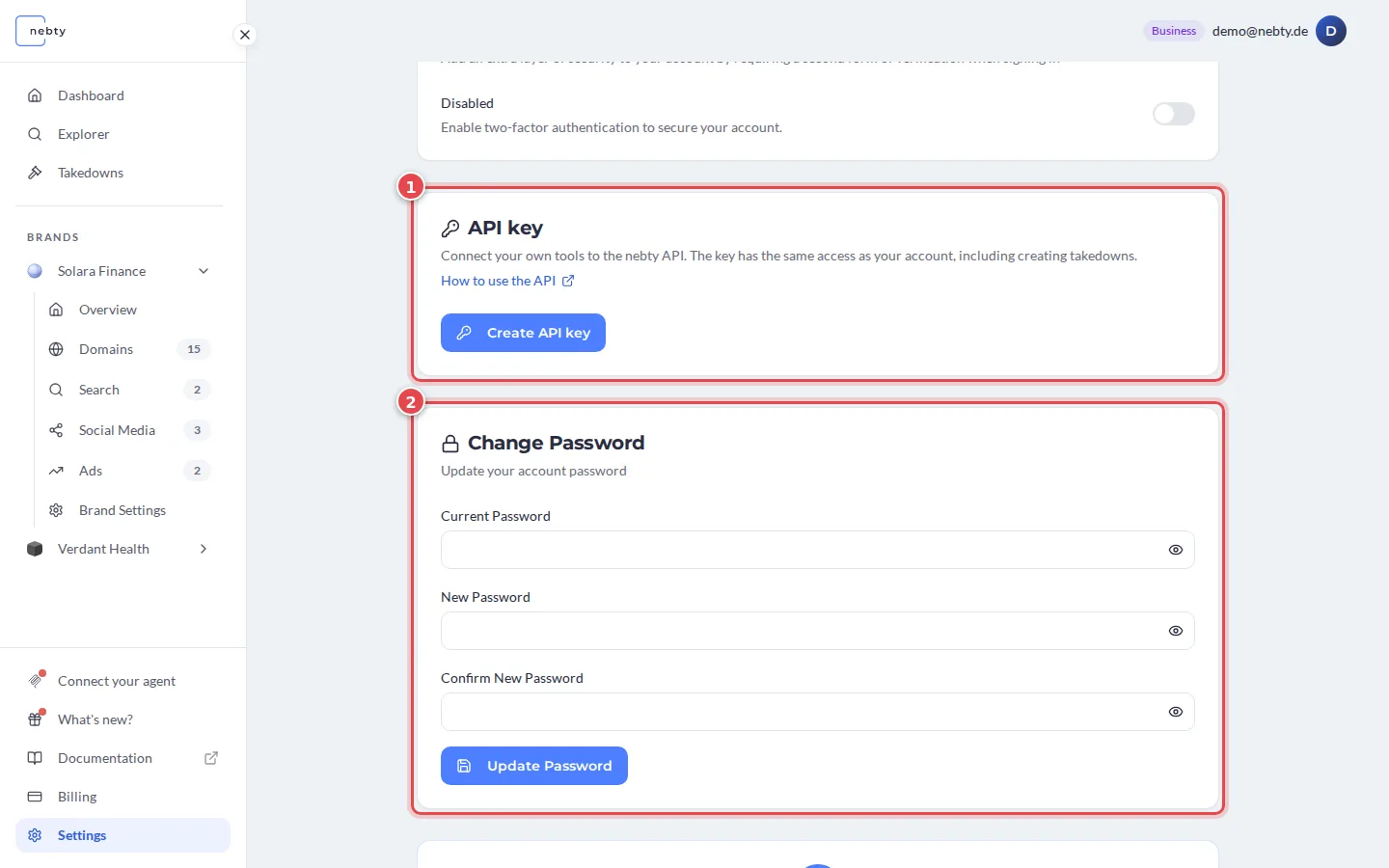Click the demo@nebty.de account email

(x=1260, y=31)
